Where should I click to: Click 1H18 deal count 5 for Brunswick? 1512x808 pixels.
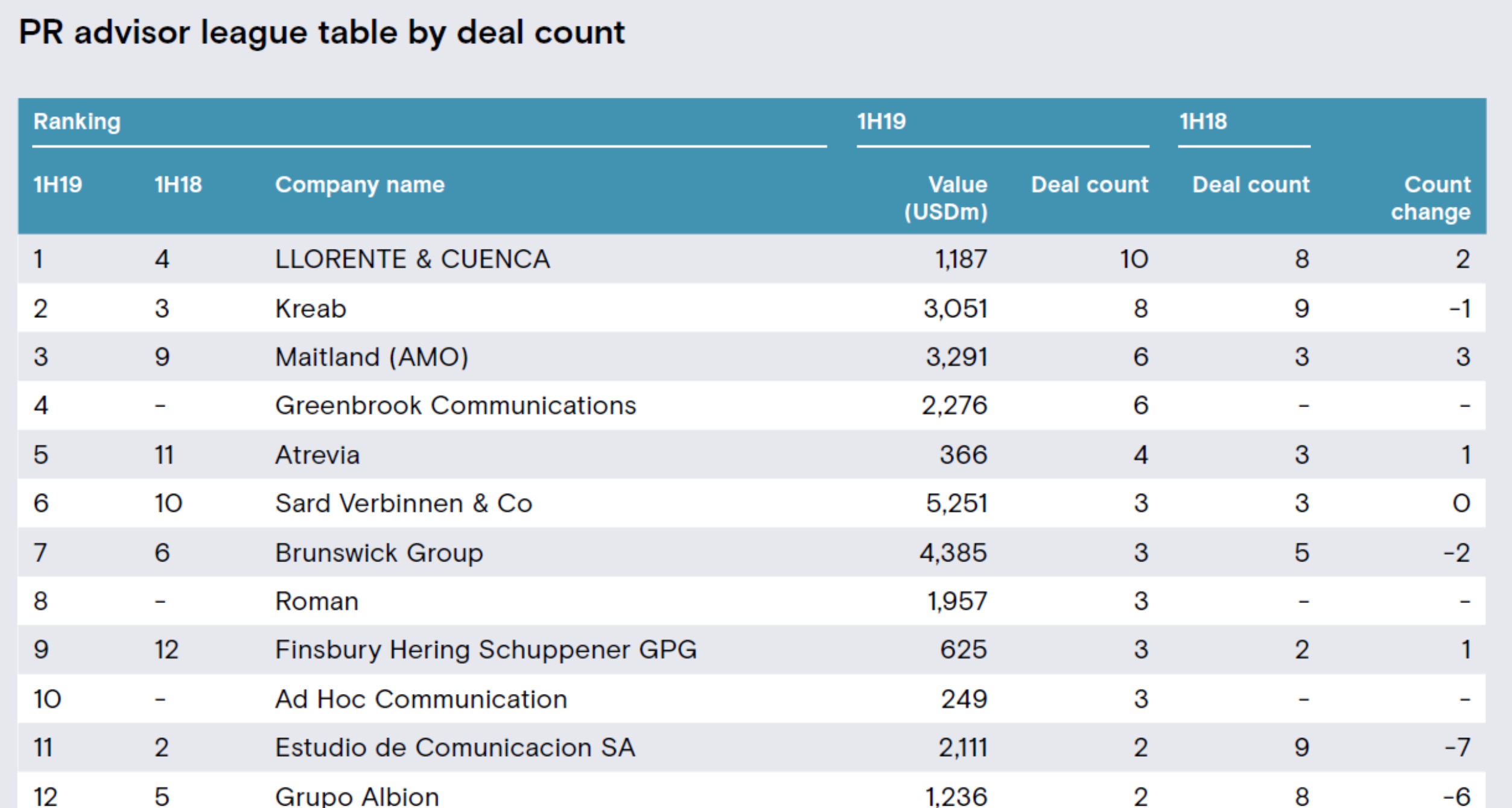(1302, 553)
